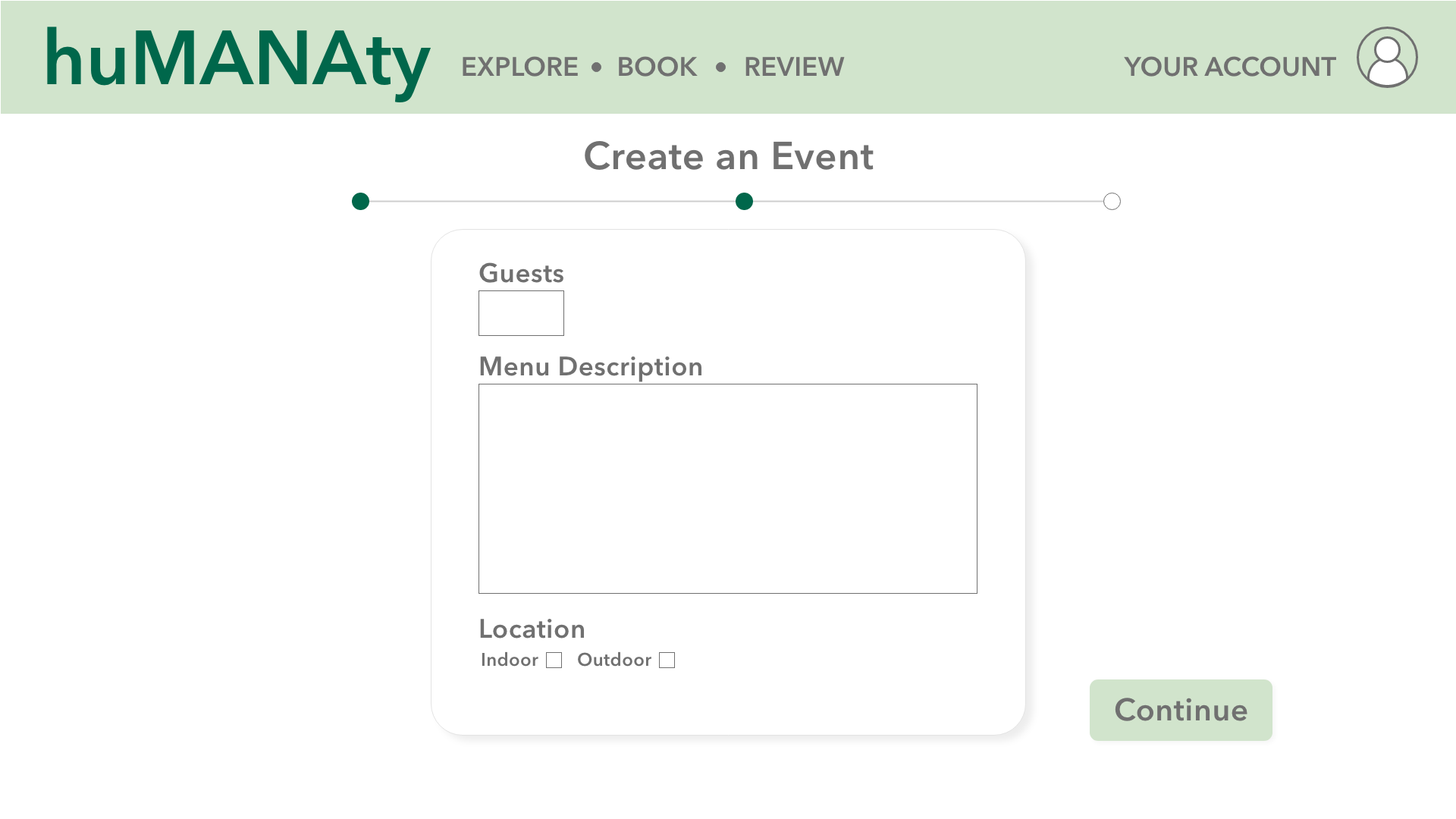The width and height of the screenshot is (1456, 819).
Task: Jump to the unfilled last step circle
Action: 1112,202
